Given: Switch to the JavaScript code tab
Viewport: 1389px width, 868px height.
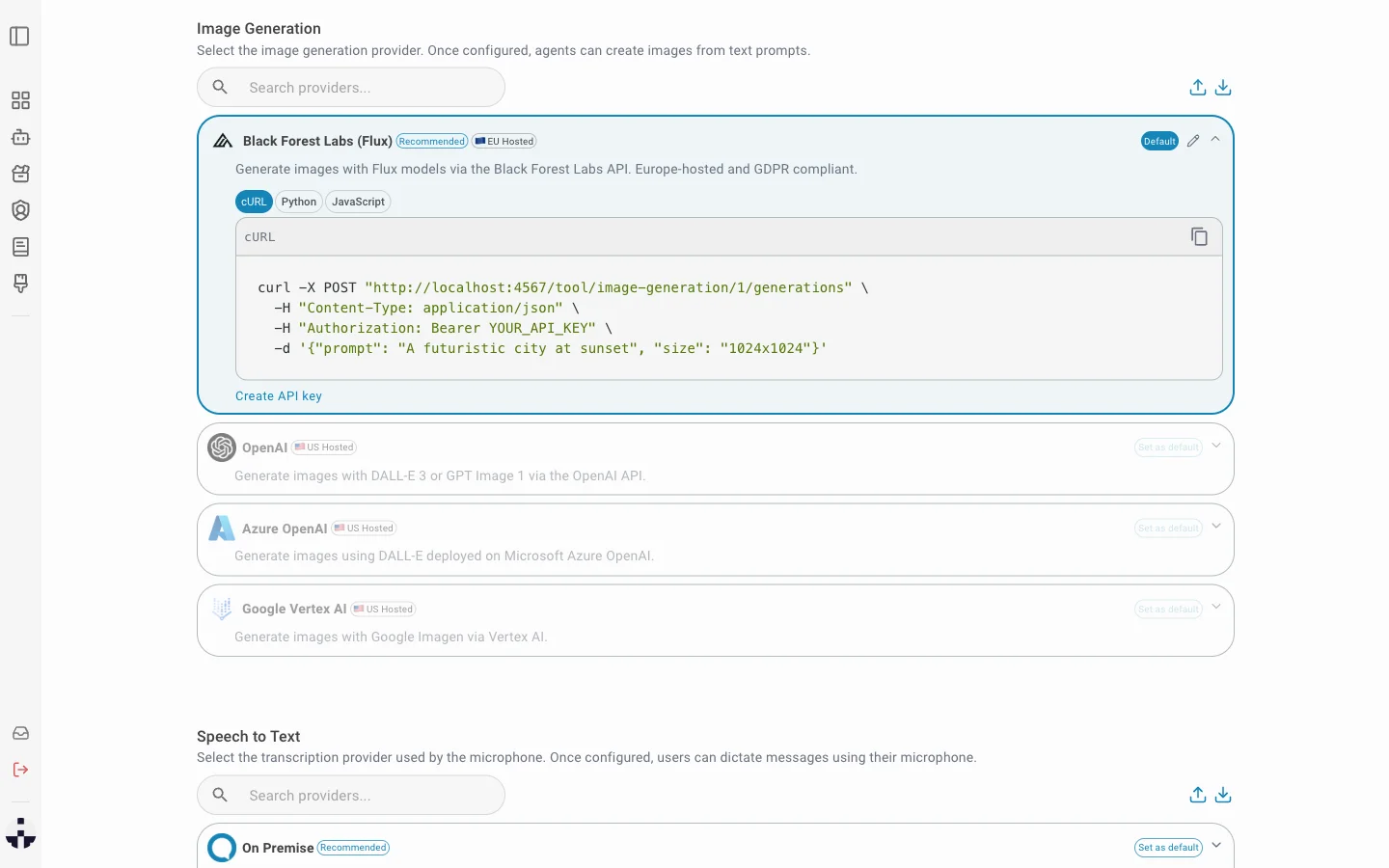Looking at the screenshot, I should (358, 202).
